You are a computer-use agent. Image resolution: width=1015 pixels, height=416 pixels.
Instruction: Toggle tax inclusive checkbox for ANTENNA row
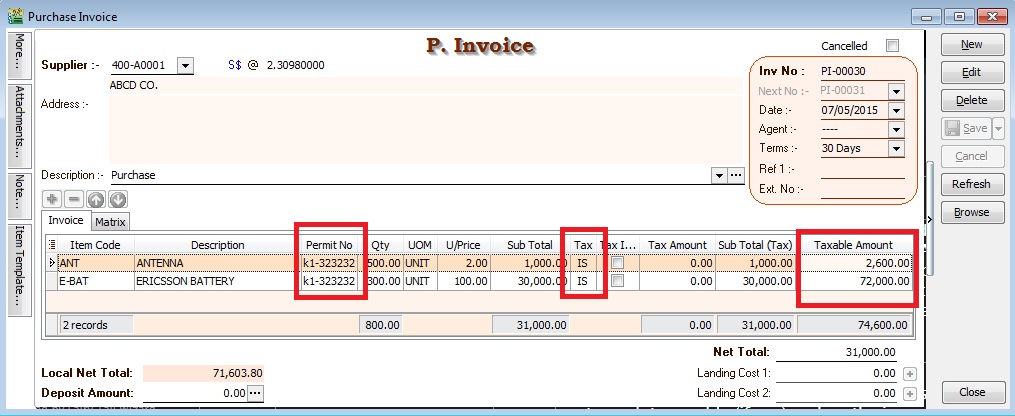click(618, 263)
